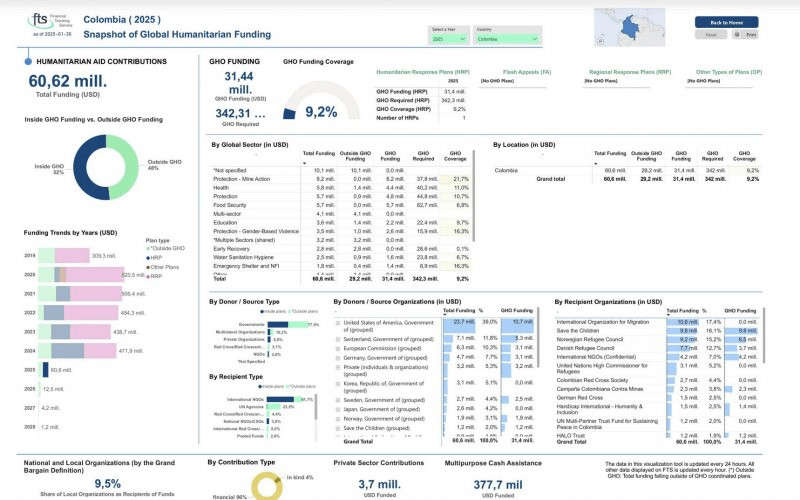The height and width of the screenshot is (500, 800).
Task: Expand European Commission donor row
Action: 337,347
